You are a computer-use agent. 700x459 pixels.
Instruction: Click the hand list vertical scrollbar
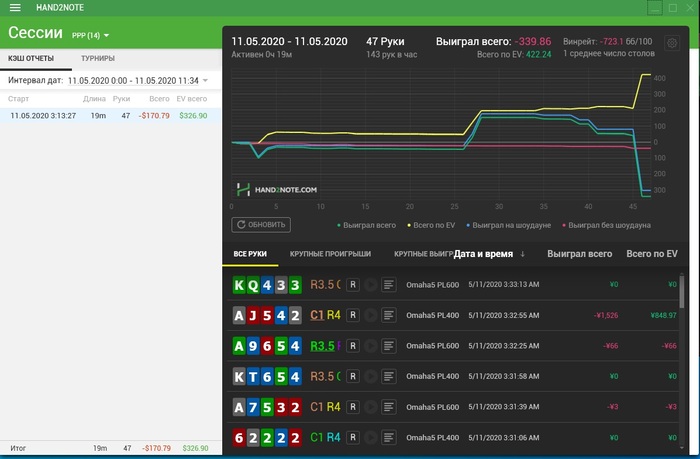pyautogui.click(x=682, y=290)
